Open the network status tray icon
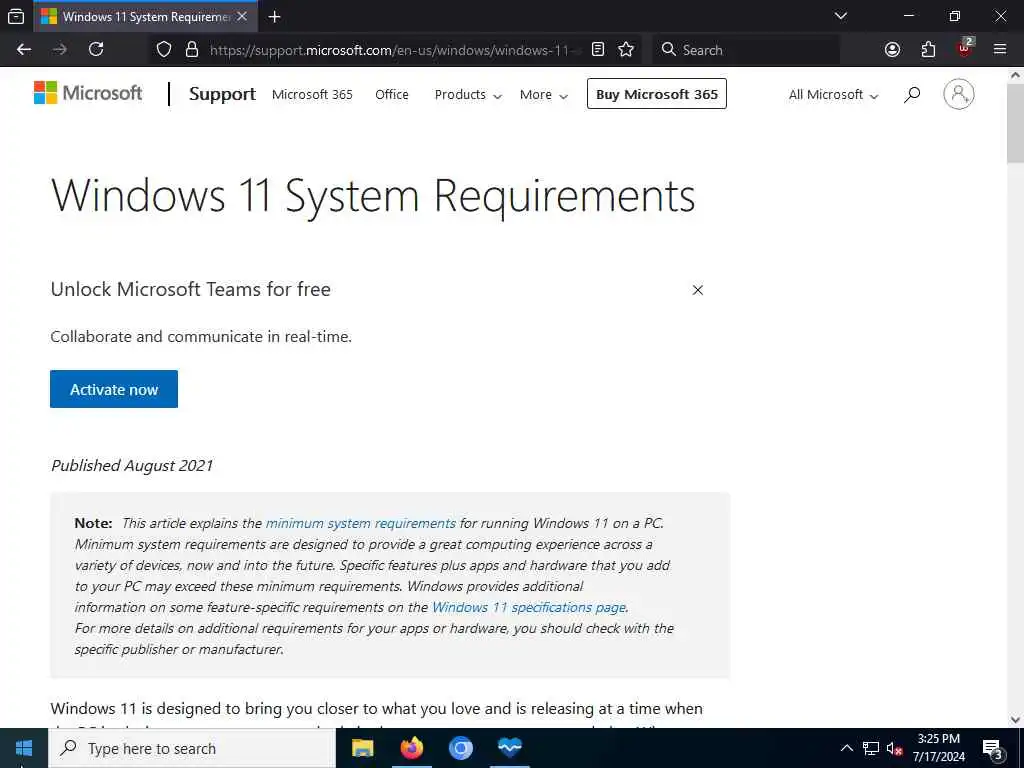The width and height of the screenshot is (1024, 768). pos(871,748)
